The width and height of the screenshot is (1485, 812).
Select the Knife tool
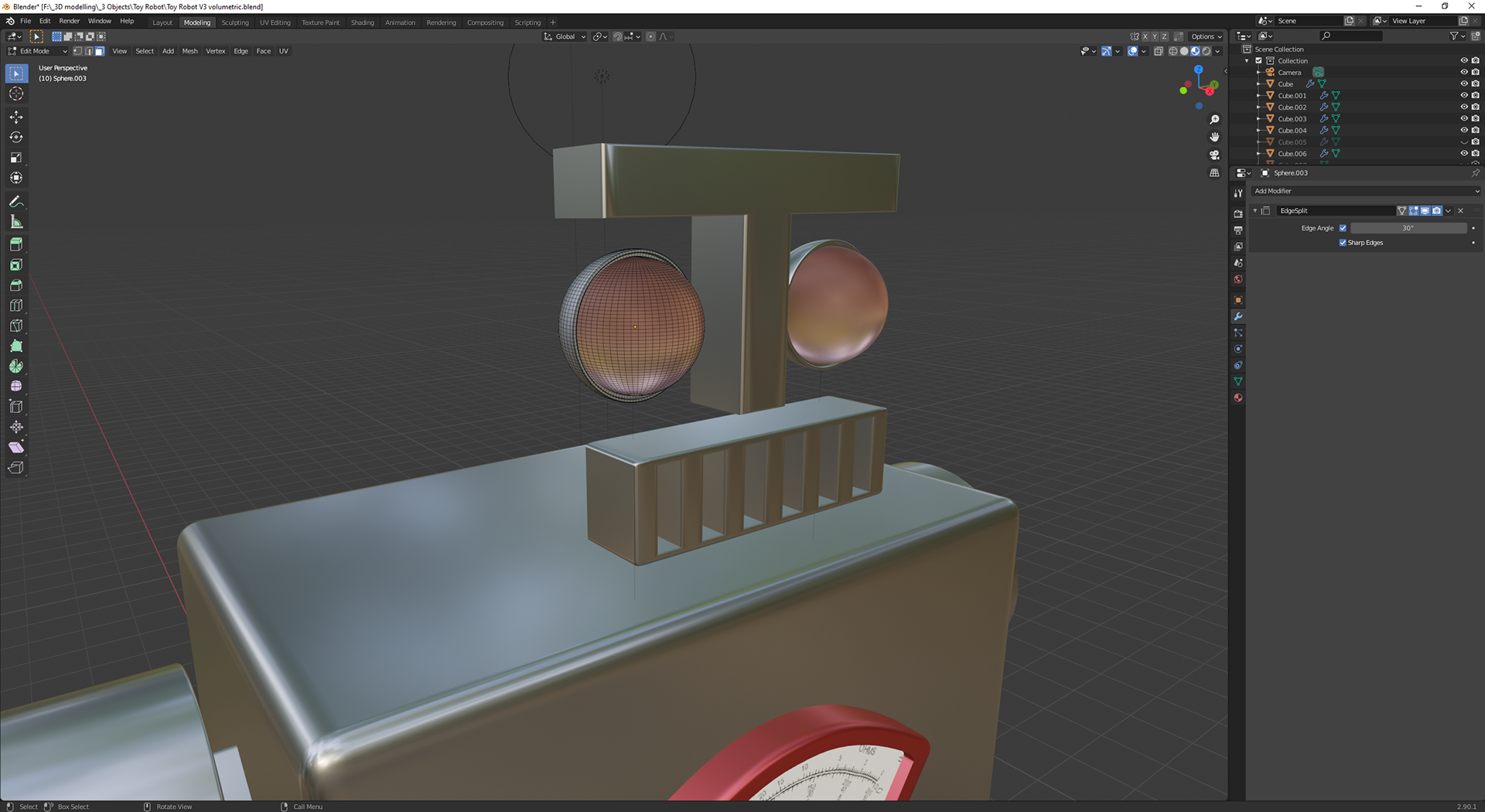click(x=16, y=326)
